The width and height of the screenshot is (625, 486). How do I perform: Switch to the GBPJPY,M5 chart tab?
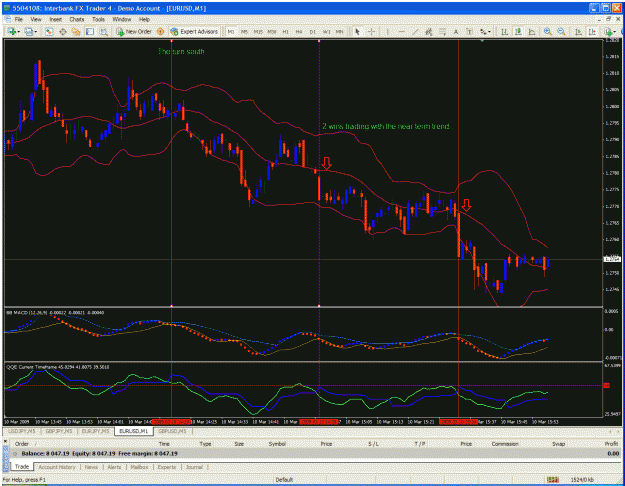click(59, 431)
